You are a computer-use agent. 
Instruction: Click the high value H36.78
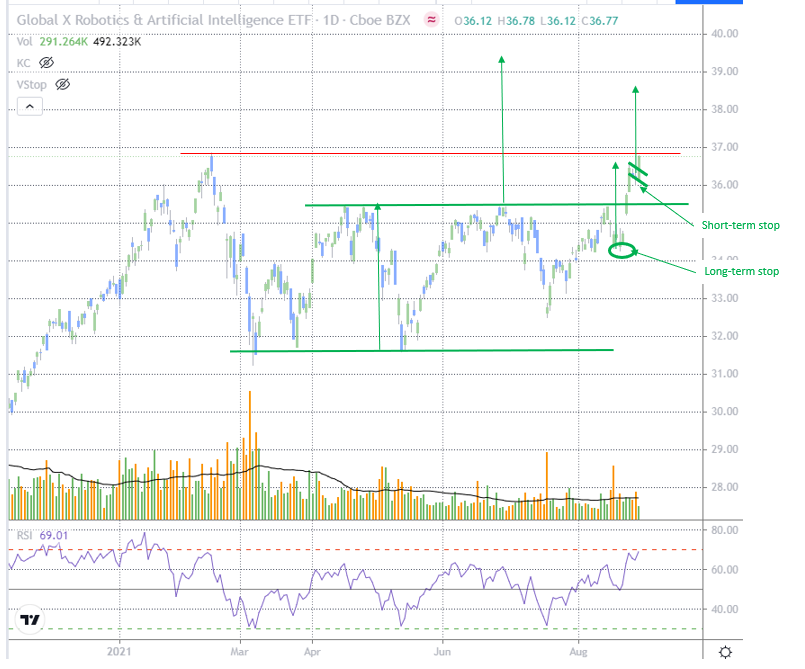tap(516, 21)
